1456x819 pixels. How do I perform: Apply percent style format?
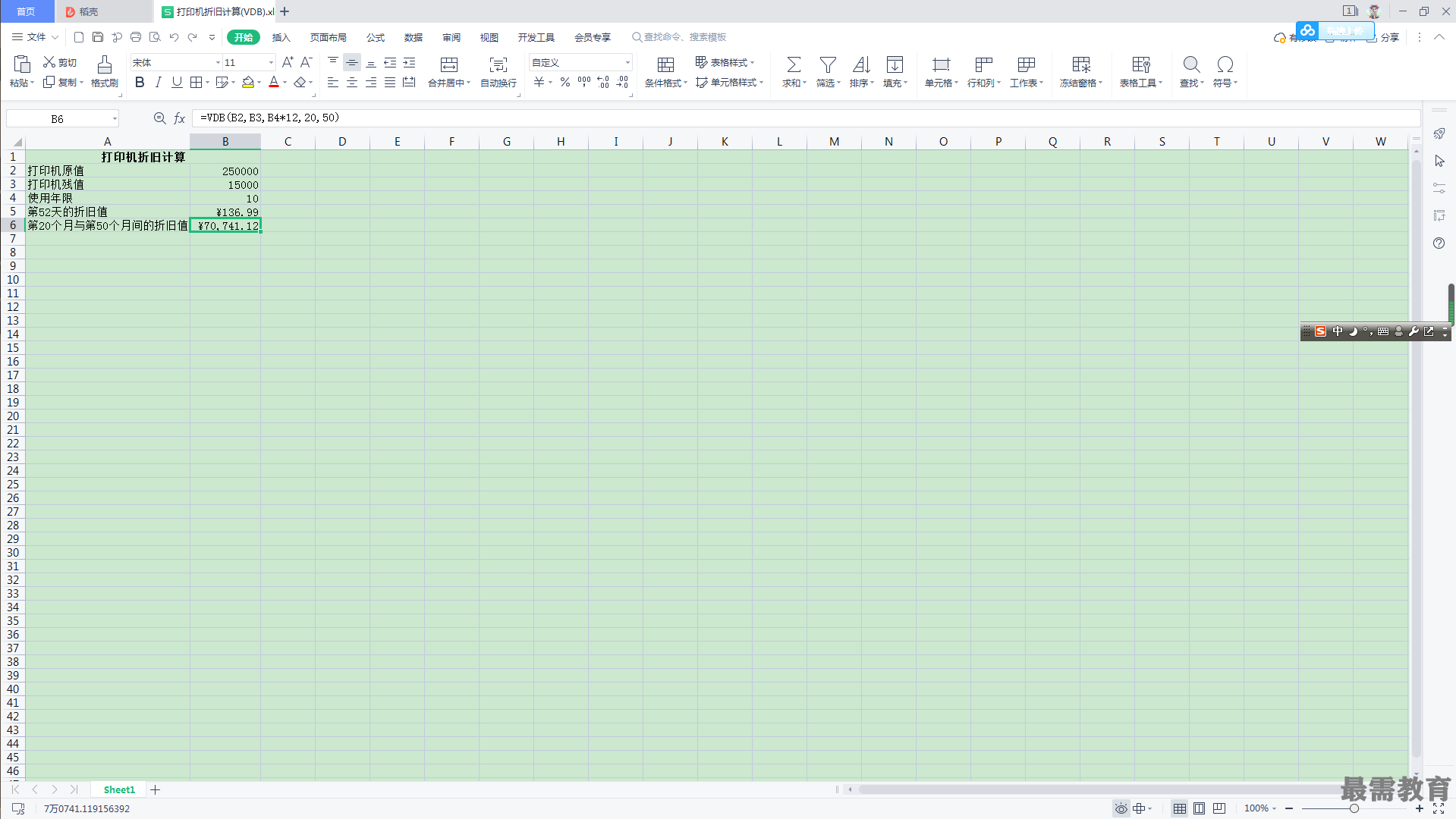(x=565, y=83)
